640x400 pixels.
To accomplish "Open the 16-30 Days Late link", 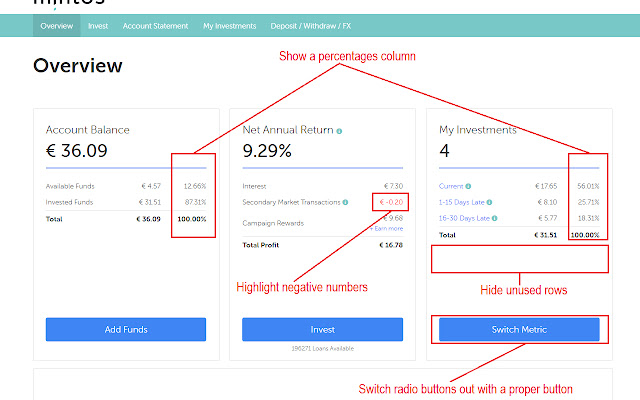I will pyautogui.click(x=464, y=218).
